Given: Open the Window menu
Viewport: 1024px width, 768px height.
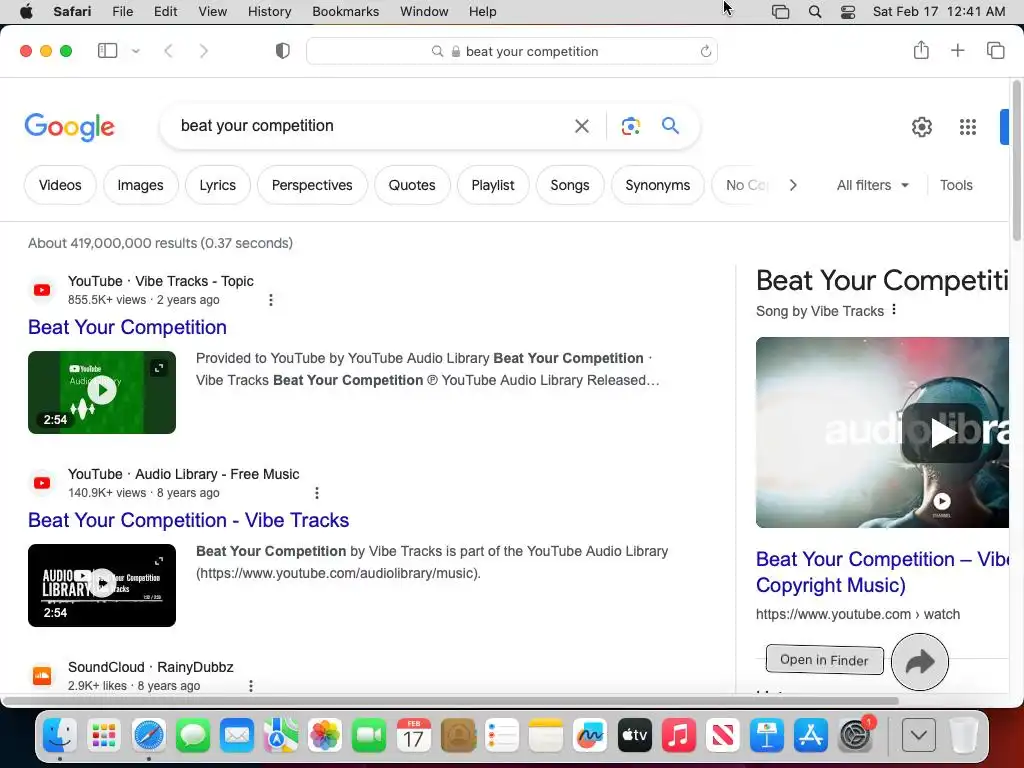Looking at the screenshot, I should (424, 11).
